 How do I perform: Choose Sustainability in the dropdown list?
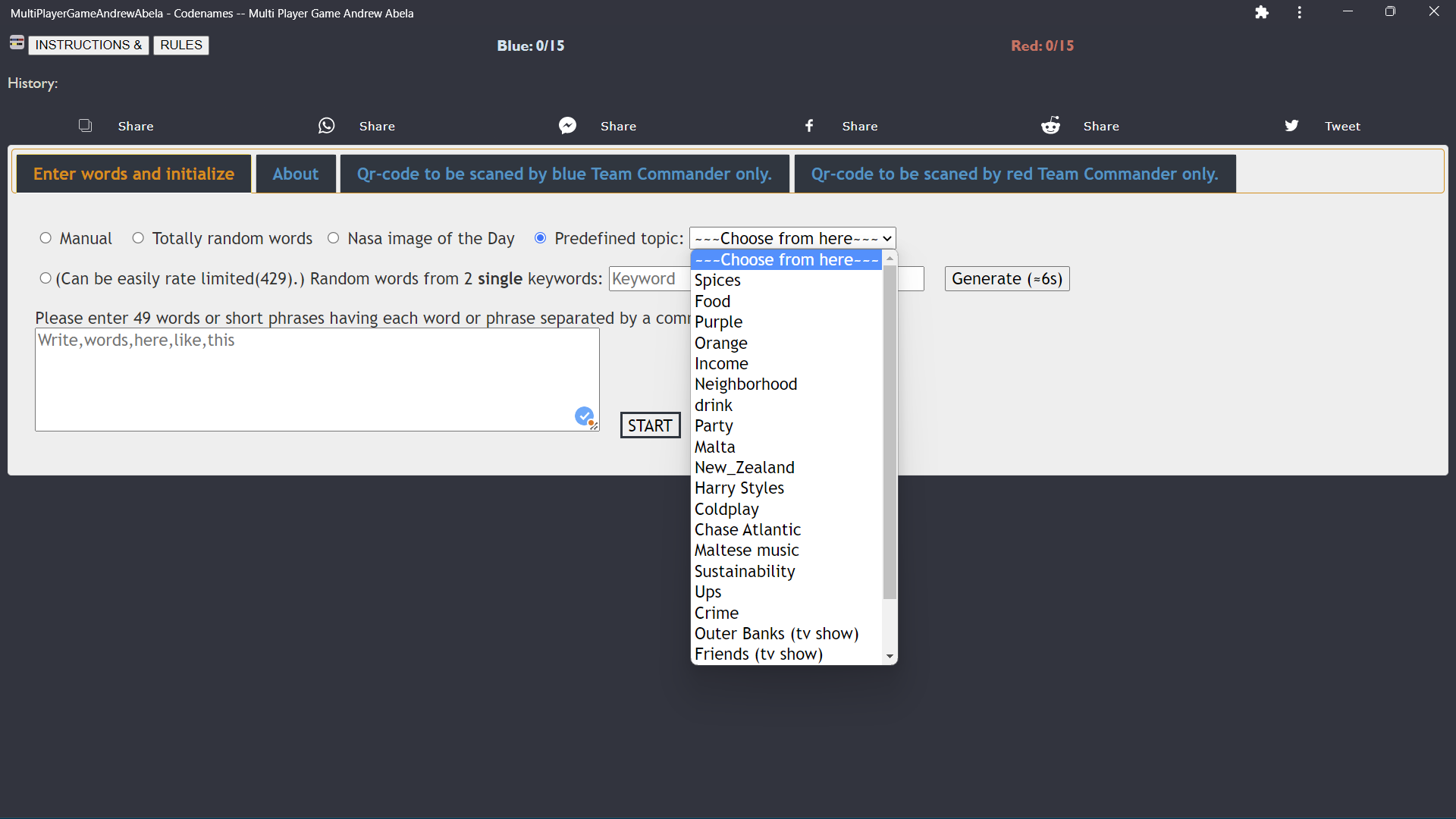point(745,572)
